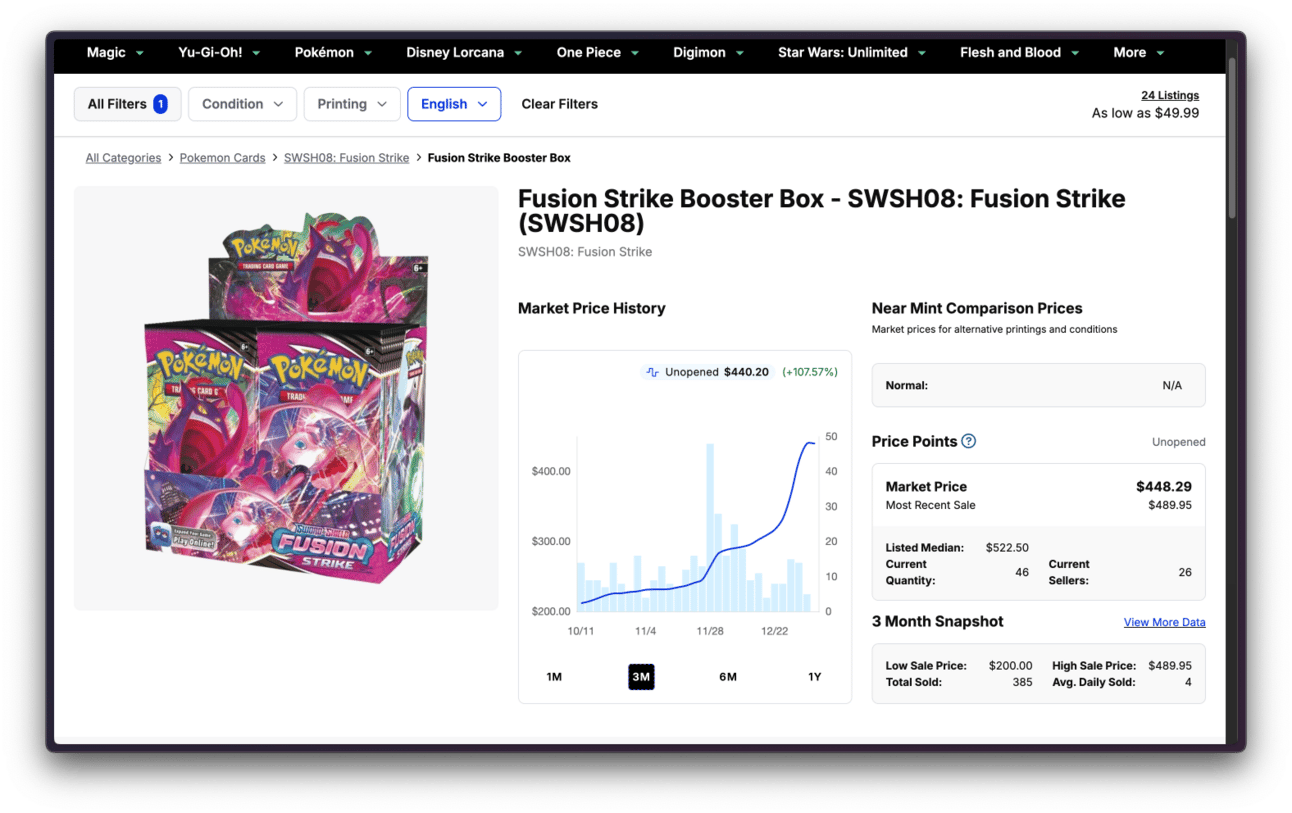1292x813 pixels.
Task: Click the Near Mint Comparison Prices heading
Action: 977,308
